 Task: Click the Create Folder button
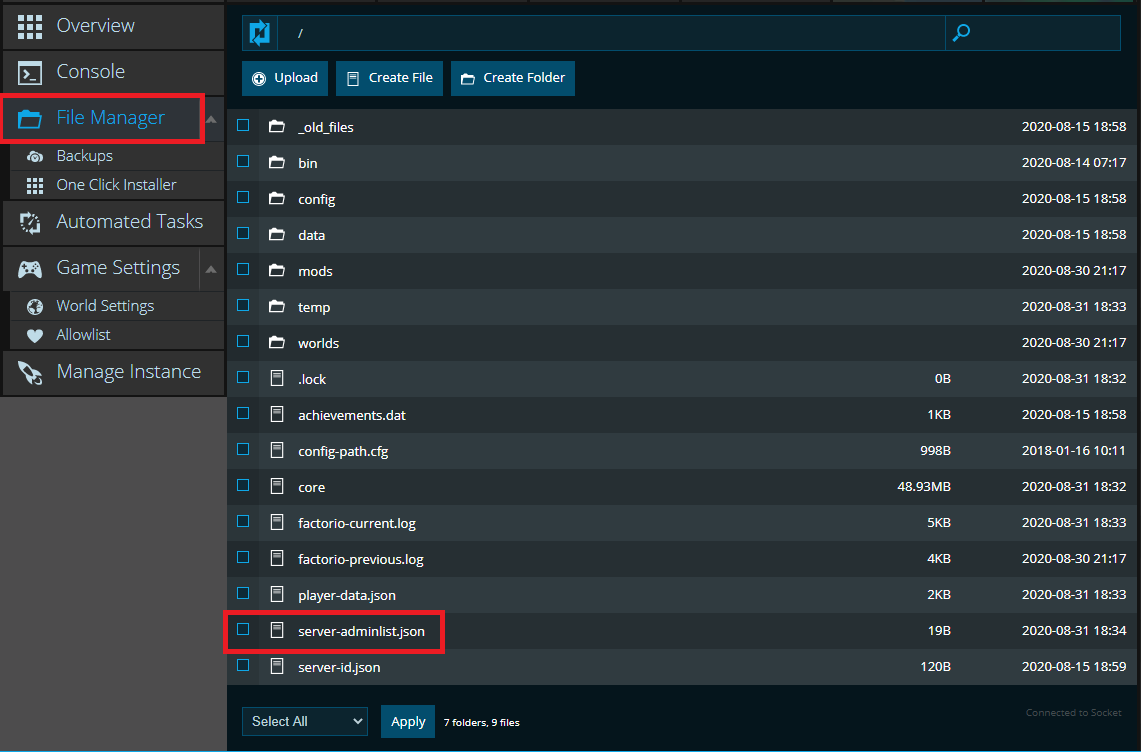click(513, 78)
